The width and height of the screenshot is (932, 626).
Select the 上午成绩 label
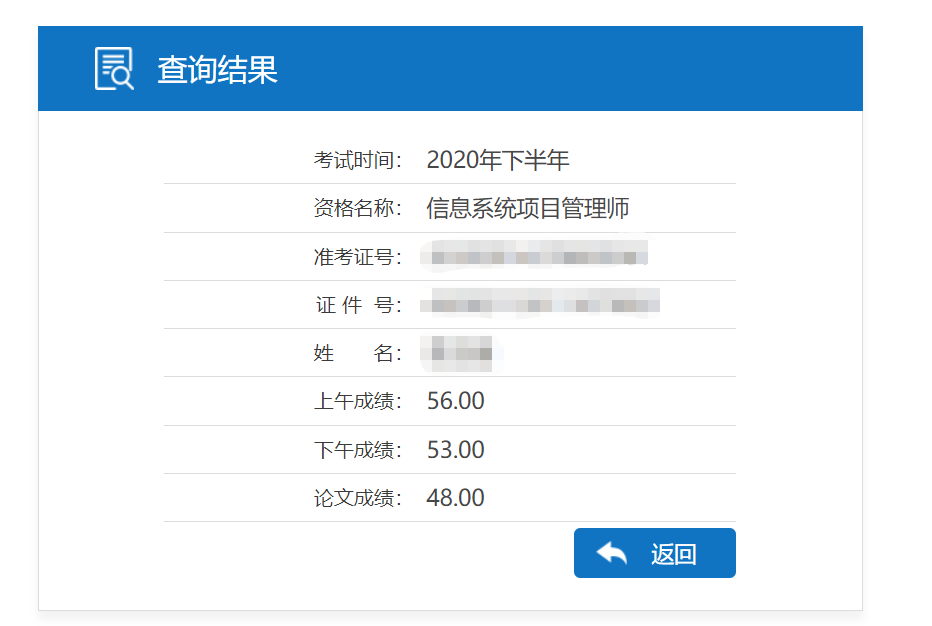click(x=358, y=402)
